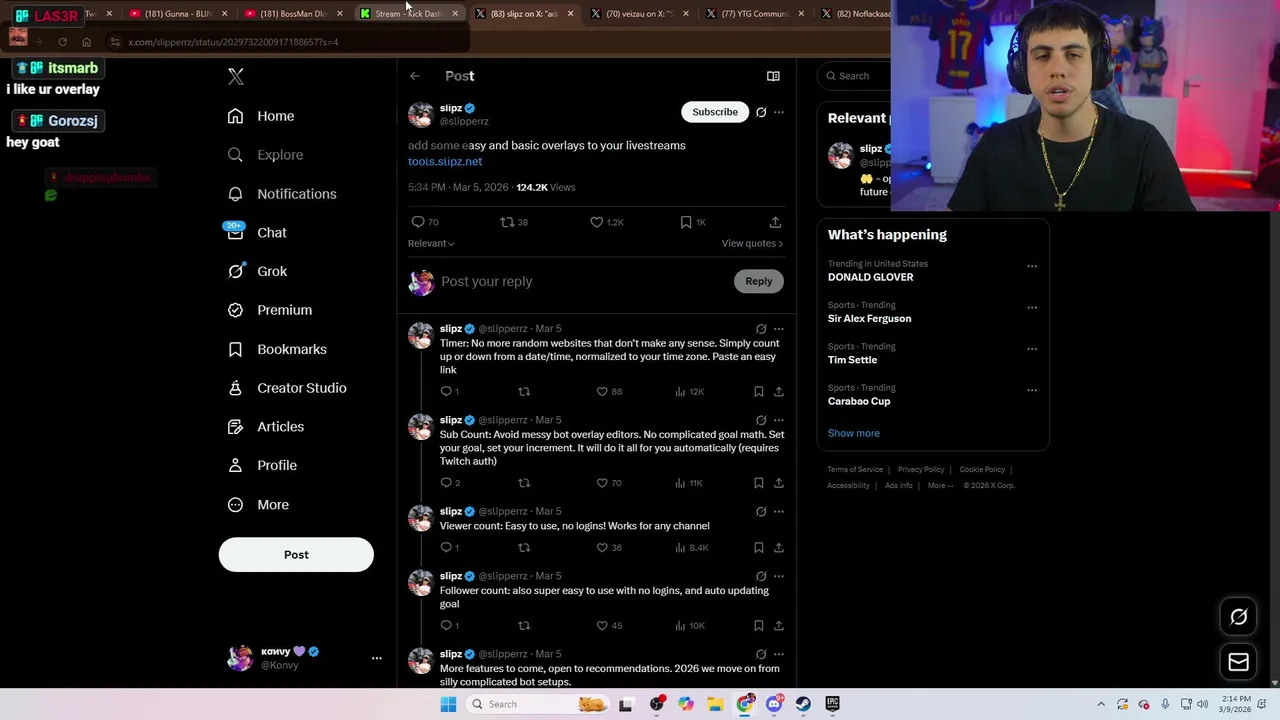The width and height of the screenshot is (1280, 720).
Task: Click the Subscribe button
Action: coord(715,112)
